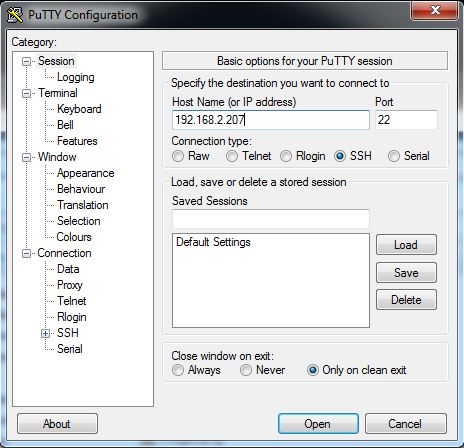Open Telnet category in the tree
This screenshot has width=464, height=448.
click(72, 301)
